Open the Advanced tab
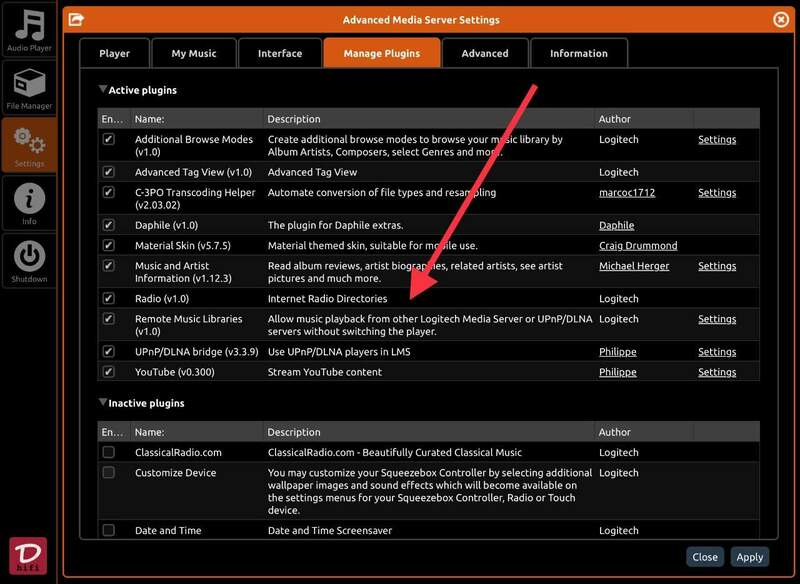This screenshot has height=584, width=800. click(485, 53)
